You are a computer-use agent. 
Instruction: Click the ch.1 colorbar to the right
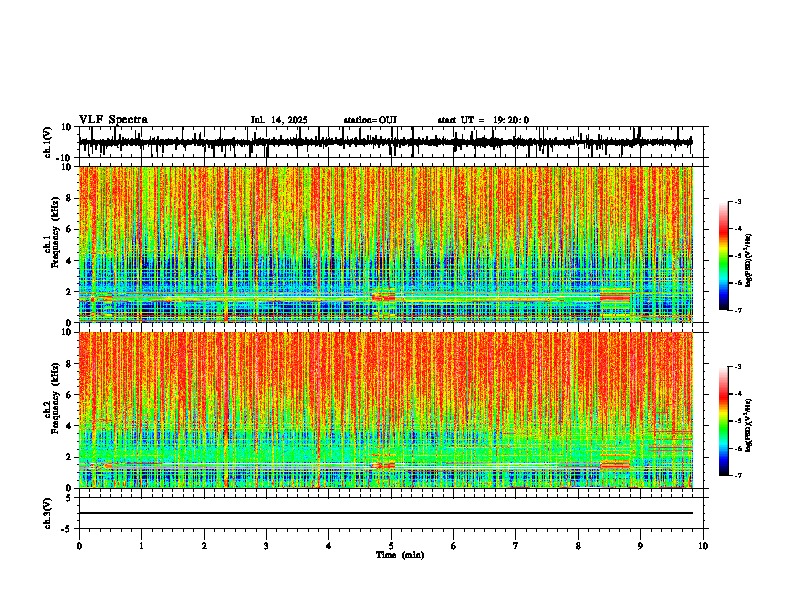point(724,256)
